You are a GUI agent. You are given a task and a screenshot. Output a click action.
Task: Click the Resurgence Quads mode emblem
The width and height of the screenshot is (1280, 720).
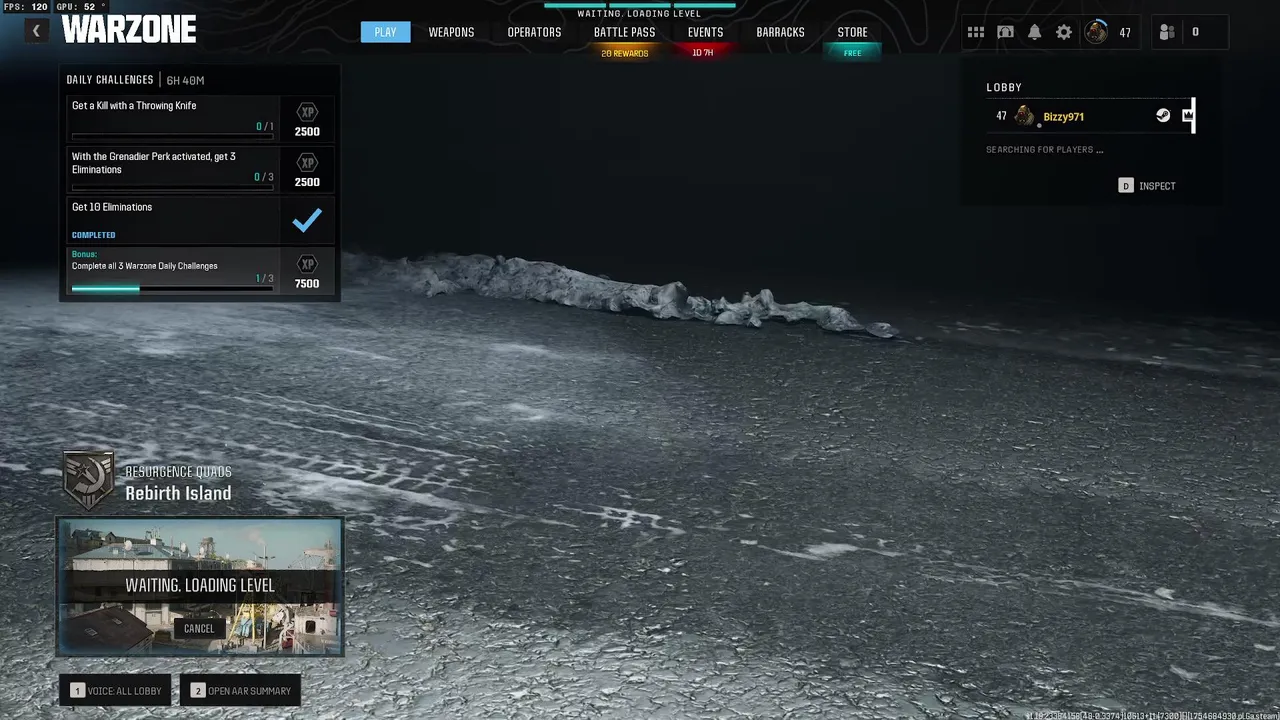89,480
